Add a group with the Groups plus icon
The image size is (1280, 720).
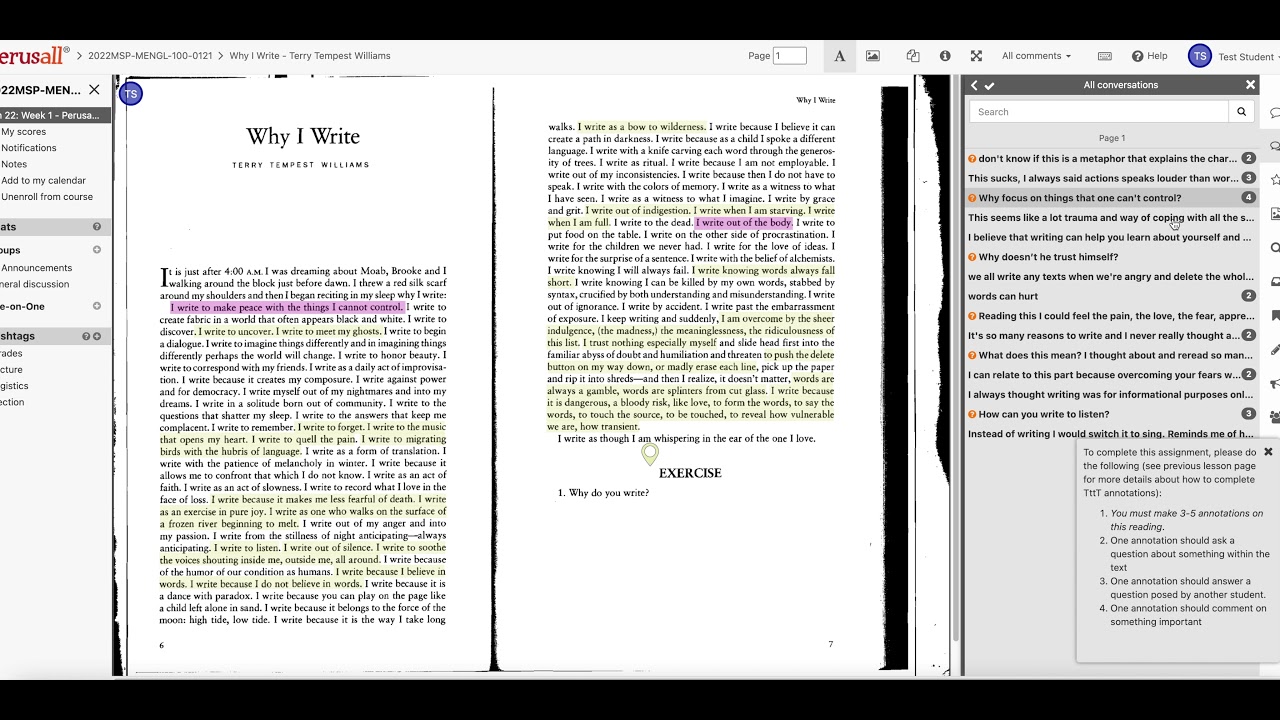point(97,250)
